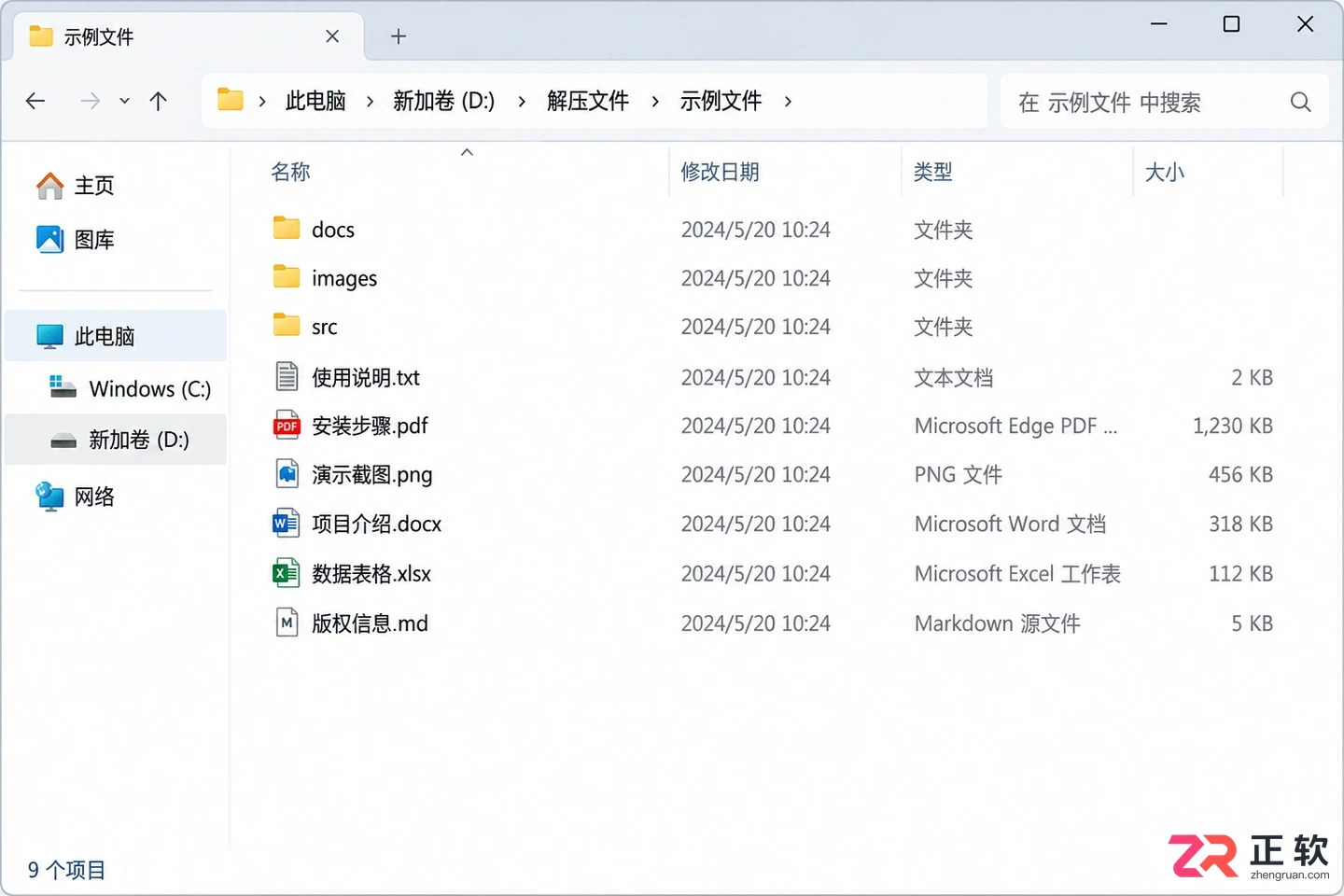Sort by 类型 column header

coord(932,172)
